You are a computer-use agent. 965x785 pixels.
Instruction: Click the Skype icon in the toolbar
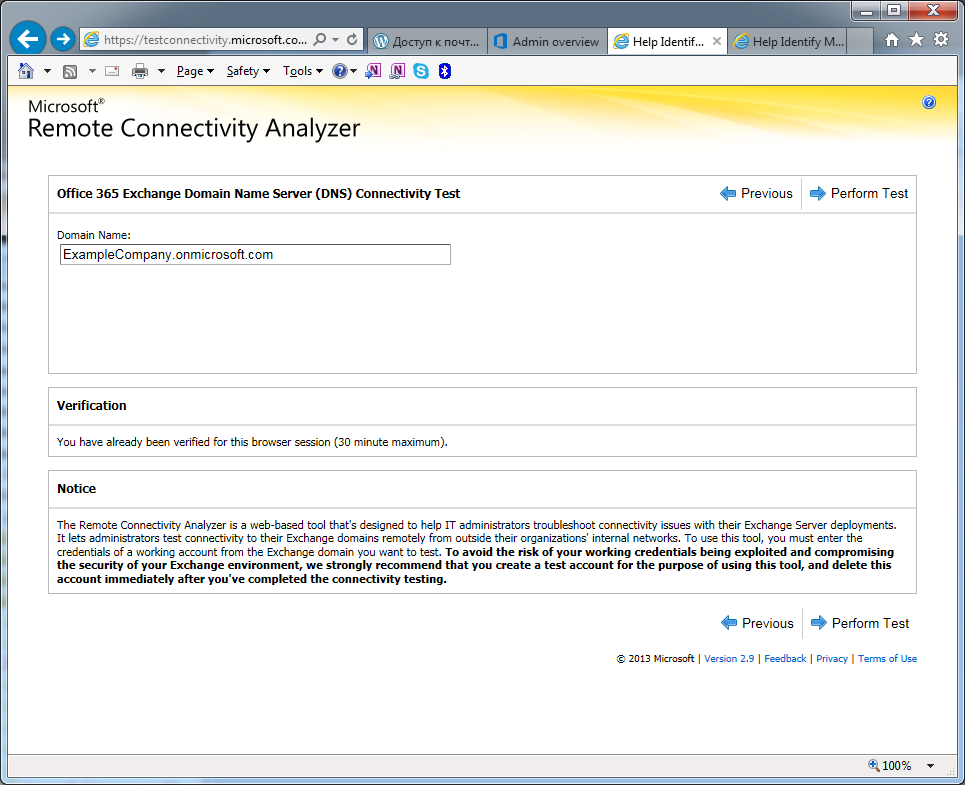click(x=421, y=71)
